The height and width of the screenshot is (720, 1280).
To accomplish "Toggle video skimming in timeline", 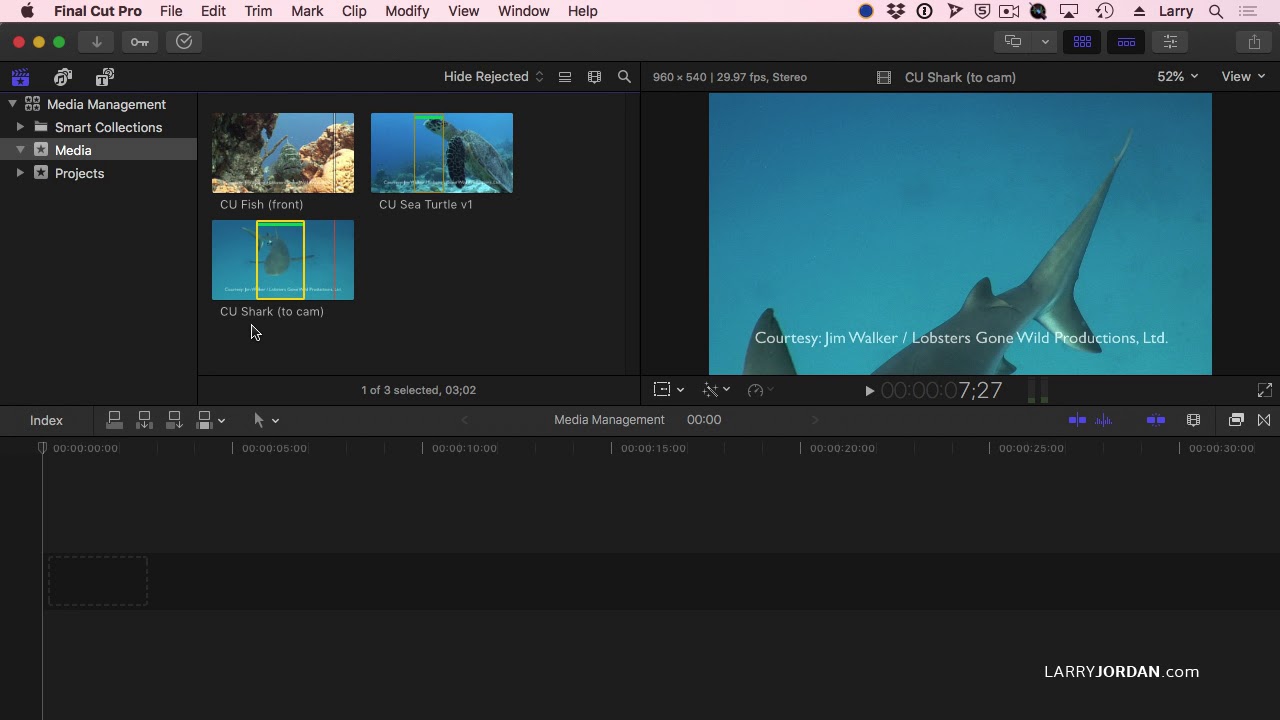I will tap(1077, 420).
